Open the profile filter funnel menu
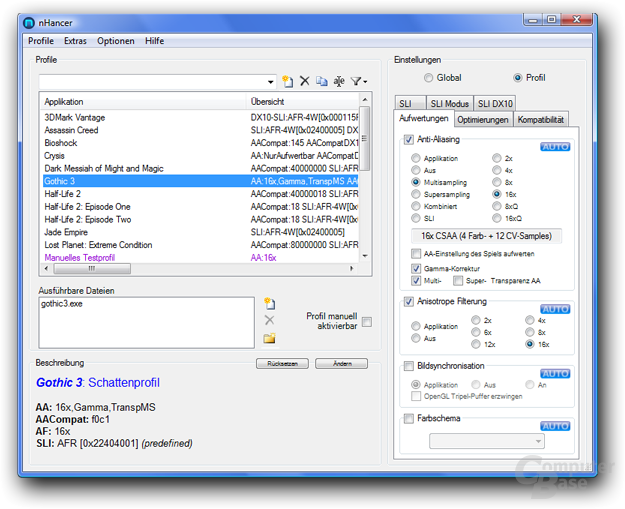The width and height of the screenshot is (625, 509). (x=359, y=81)
